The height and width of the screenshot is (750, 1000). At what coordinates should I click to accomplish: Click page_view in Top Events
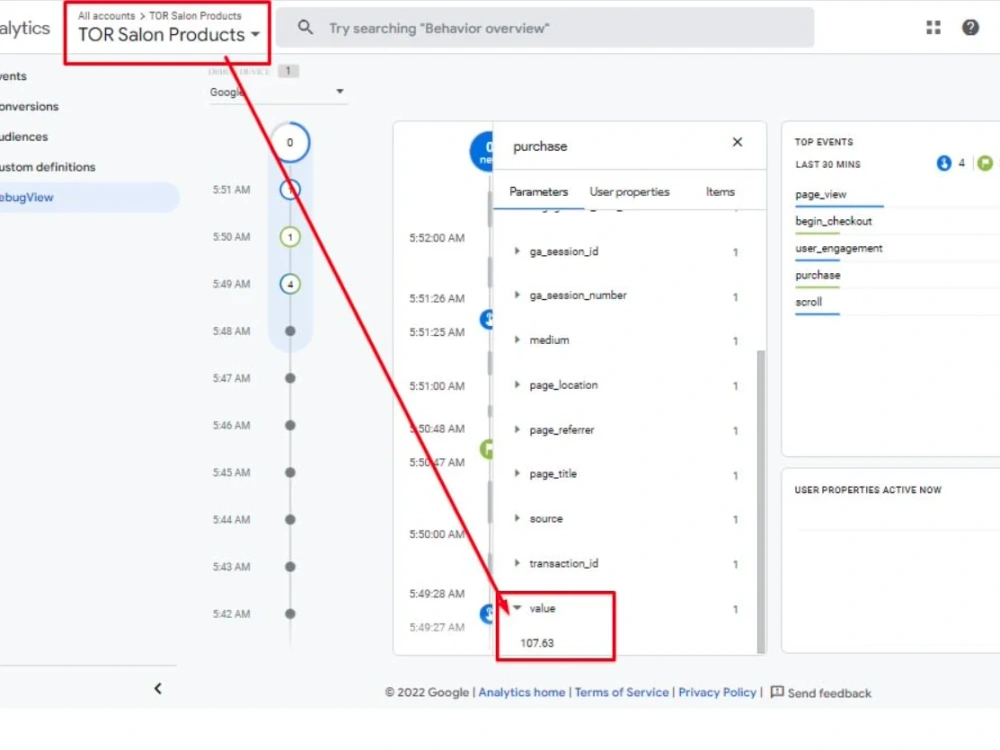tap(821, 195)
